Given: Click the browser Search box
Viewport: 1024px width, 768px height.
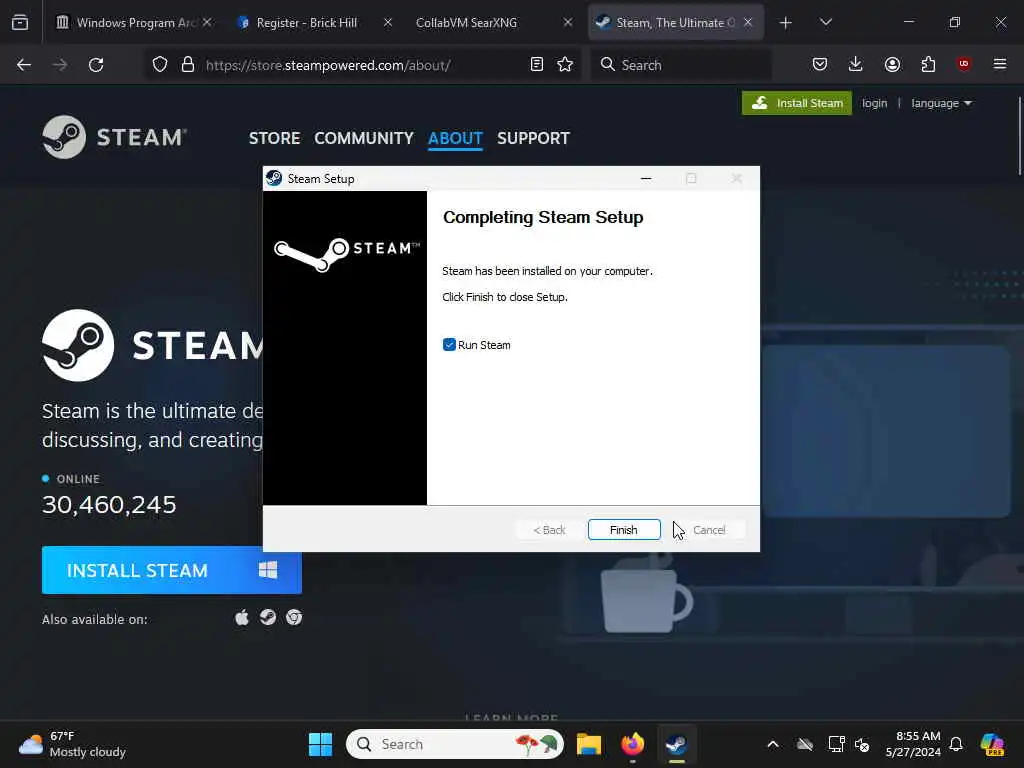Looking at the screenshot, I should click(x=680, y=65).
